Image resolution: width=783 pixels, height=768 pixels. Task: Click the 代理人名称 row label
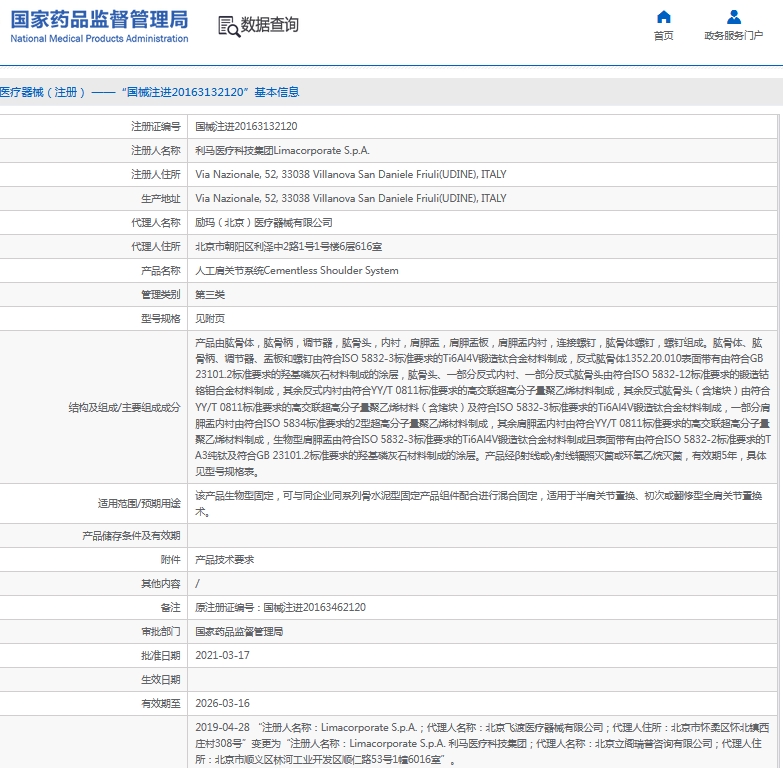point(156,222)
